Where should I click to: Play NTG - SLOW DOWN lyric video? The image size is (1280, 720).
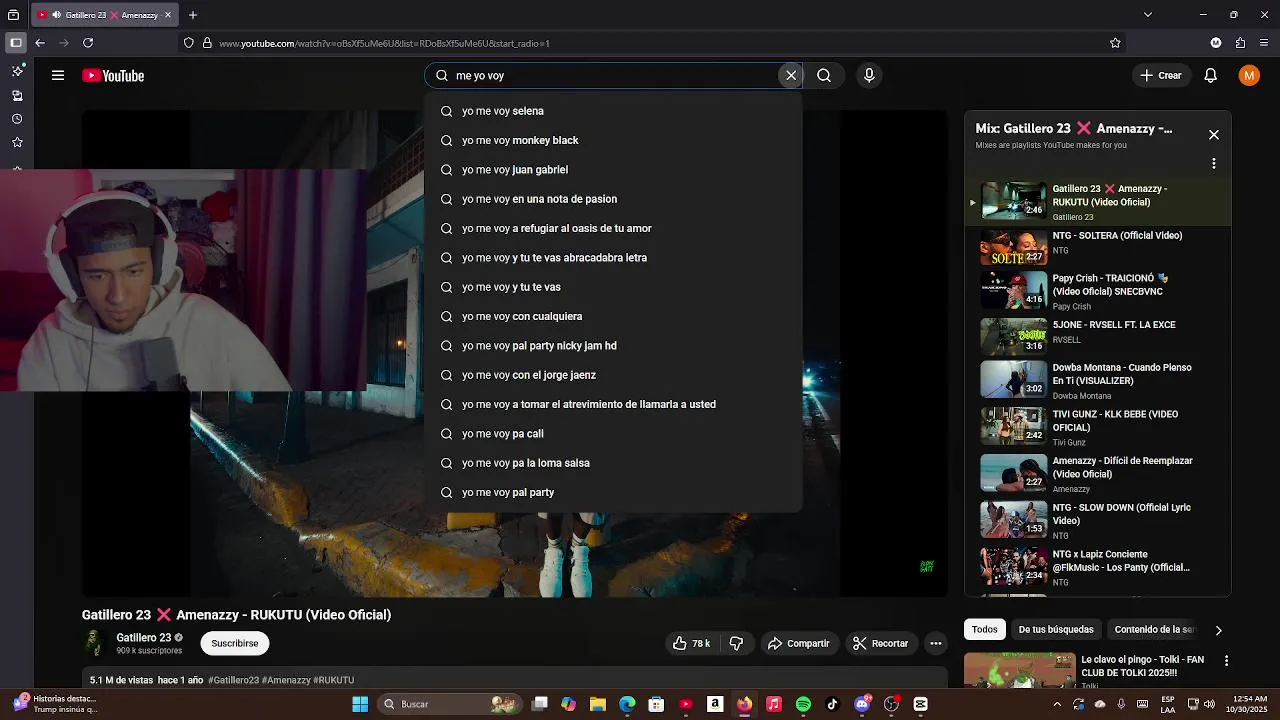click(x=1098, y=521)
